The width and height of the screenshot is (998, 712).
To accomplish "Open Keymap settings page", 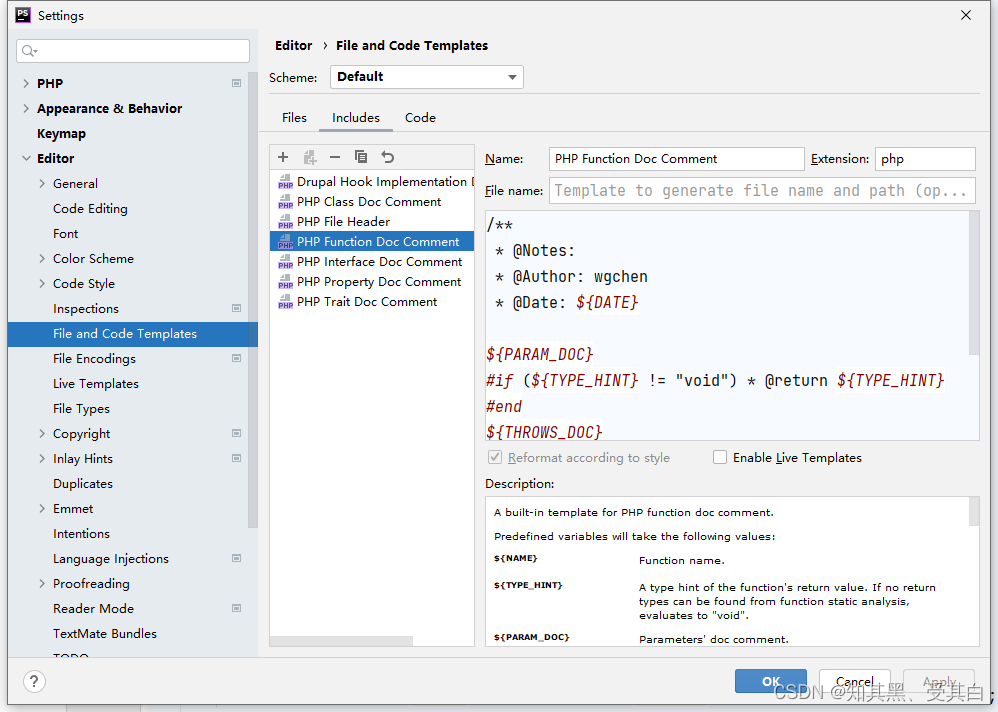I will (x=61, y=134).
